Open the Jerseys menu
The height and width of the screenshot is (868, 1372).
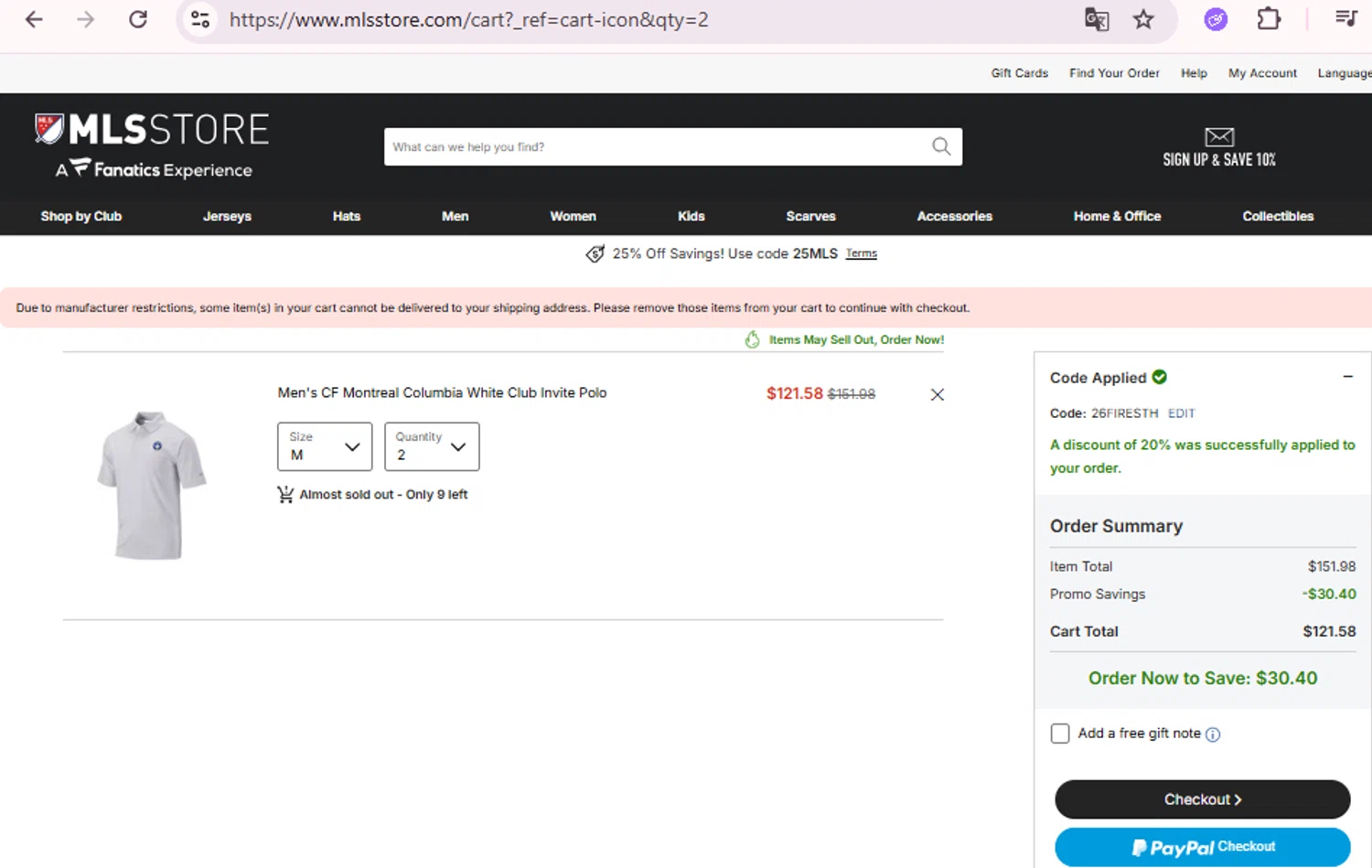(x=227, y=216)
